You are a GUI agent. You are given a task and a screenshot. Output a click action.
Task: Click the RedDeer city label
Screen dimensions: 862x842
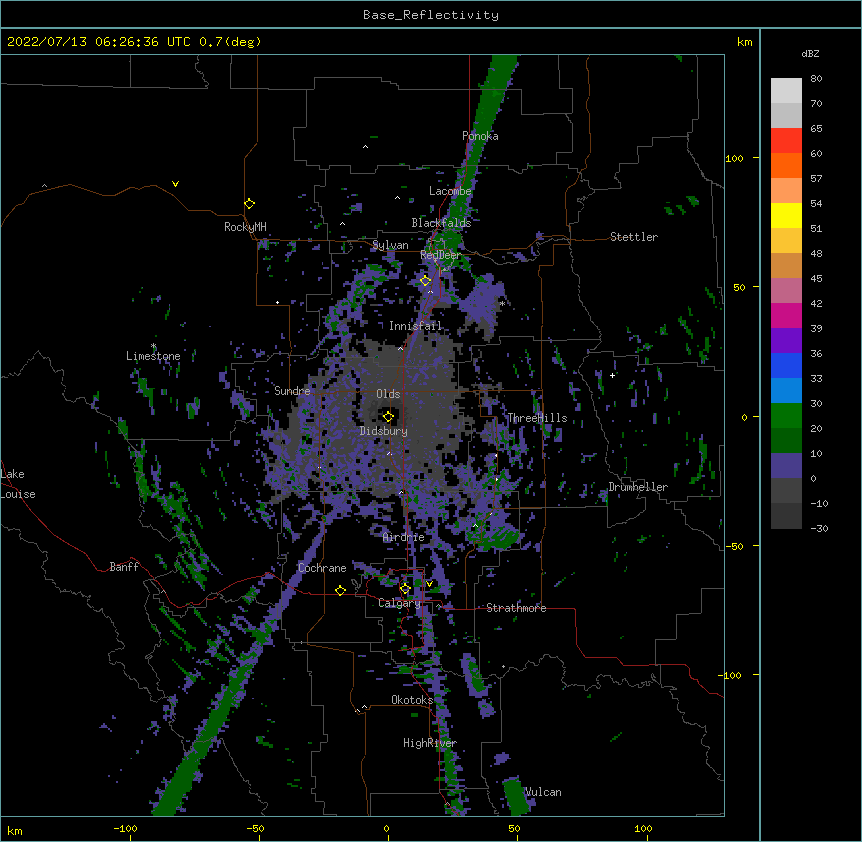point(440,255)
